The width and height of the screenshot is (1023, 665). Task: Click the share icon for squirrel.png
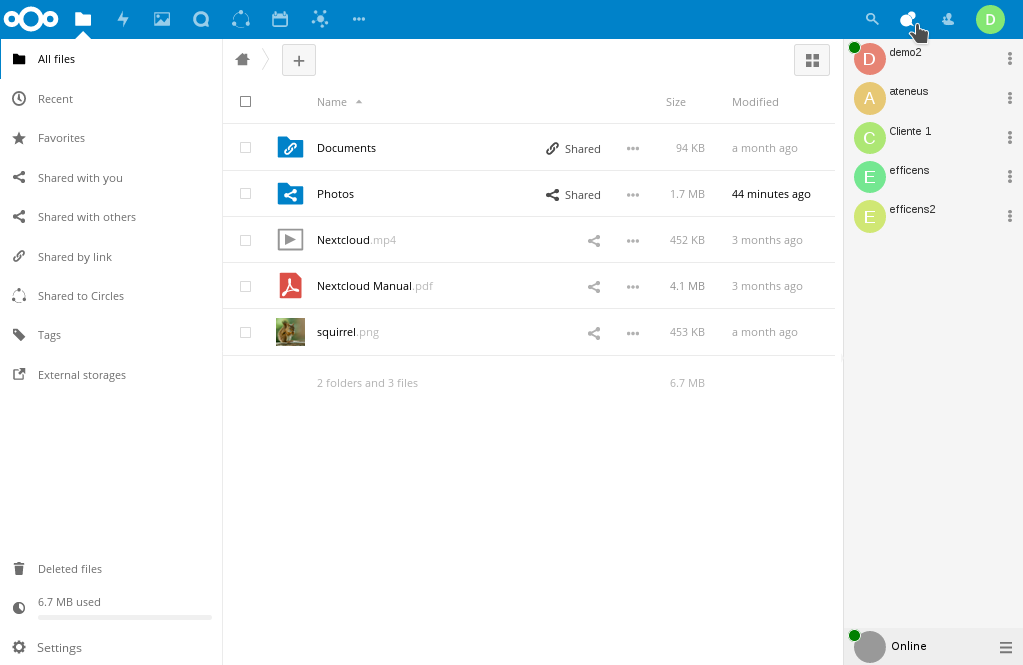[594, 333]
